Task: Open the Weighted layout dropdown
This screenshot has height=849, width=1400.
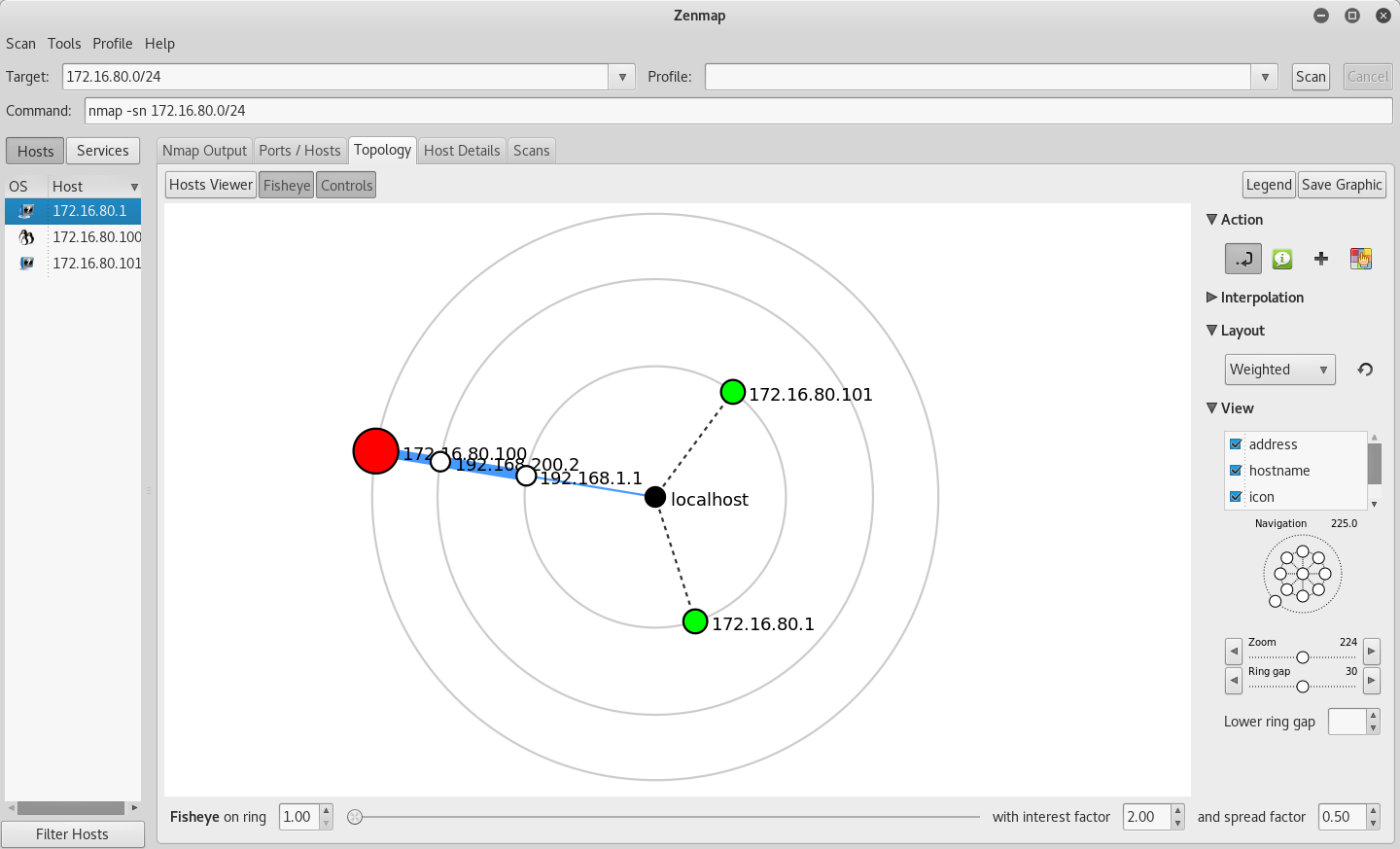Action: tap(1280, 370)
